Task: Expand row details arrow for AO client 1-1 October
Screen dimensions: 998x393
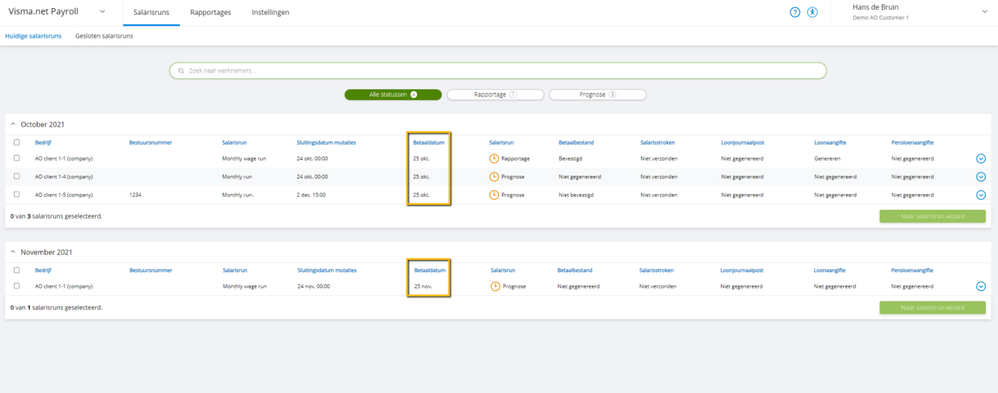Action: pyautogui.click(x=981, y=159)
